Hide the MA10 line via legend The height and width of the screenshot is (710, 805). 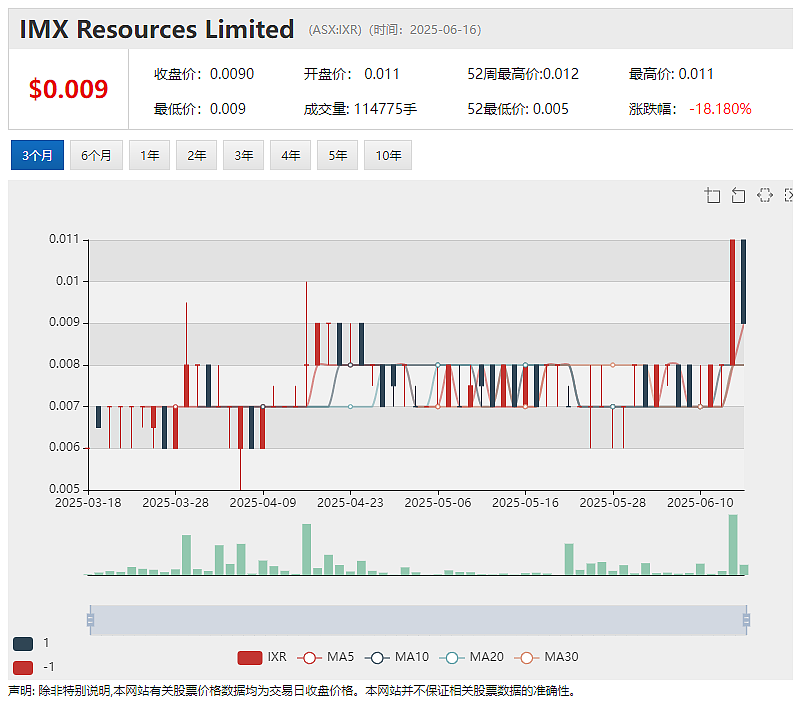(396, 657)
